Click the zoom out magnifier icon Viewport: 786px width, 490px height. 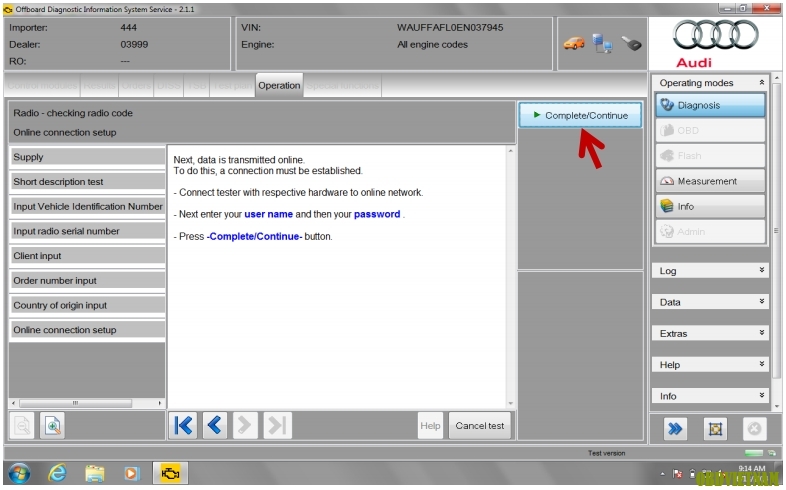click(x=22, y=426)
